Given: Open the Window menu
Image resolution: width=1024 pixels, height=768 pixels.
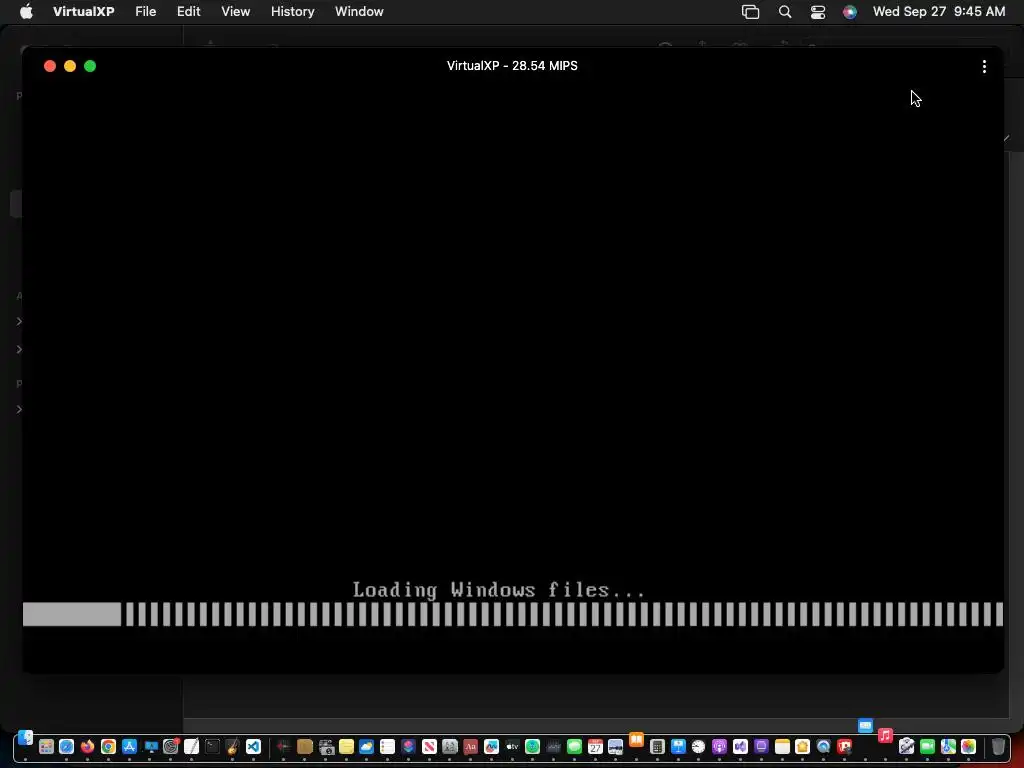Looking at the screenshot, I should click(x=359, y=11).
